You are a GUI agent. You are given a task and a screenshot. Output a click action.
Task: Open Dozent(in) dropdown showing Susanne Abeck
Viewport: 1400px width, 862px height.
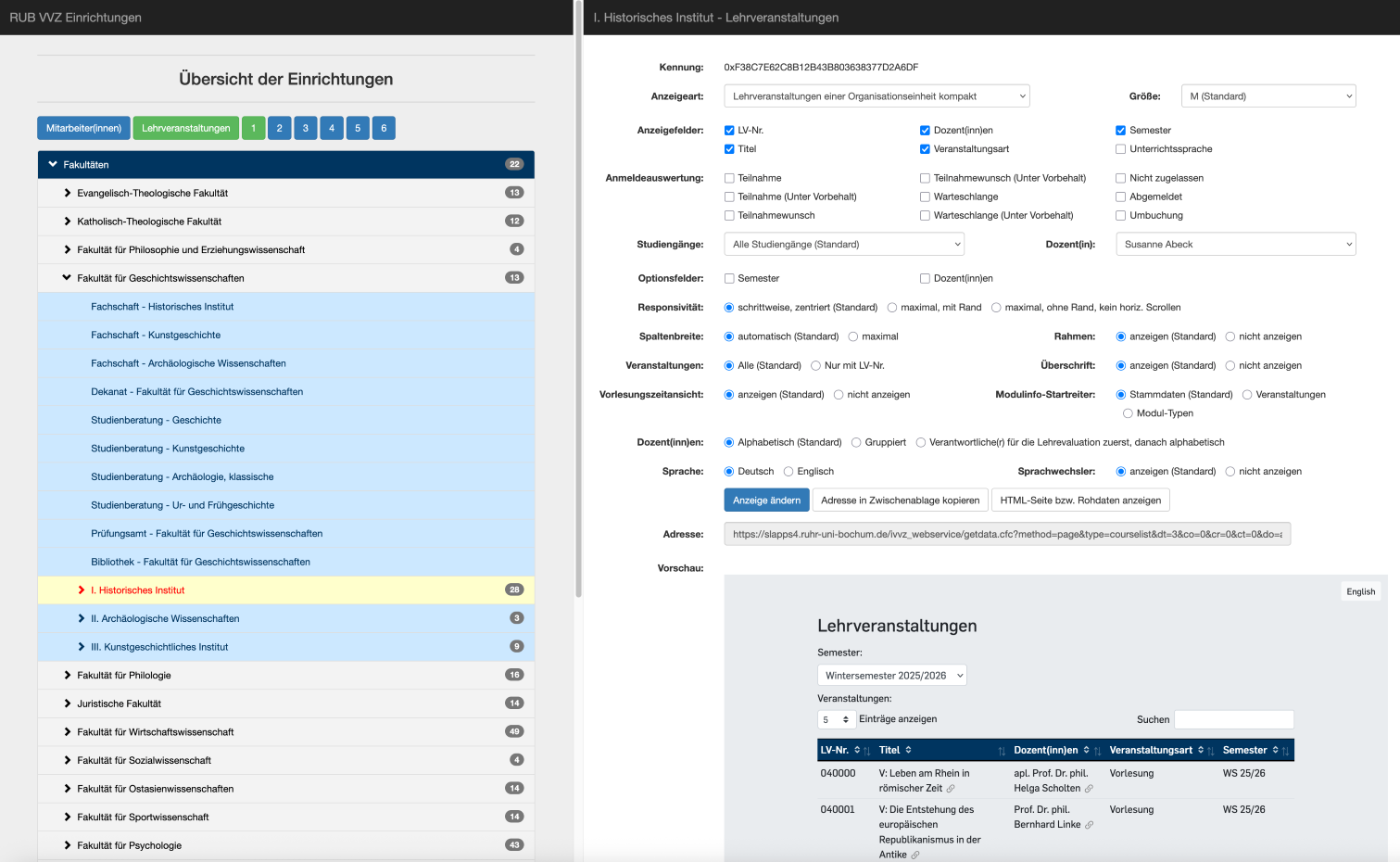click(x=1235, y=245)
